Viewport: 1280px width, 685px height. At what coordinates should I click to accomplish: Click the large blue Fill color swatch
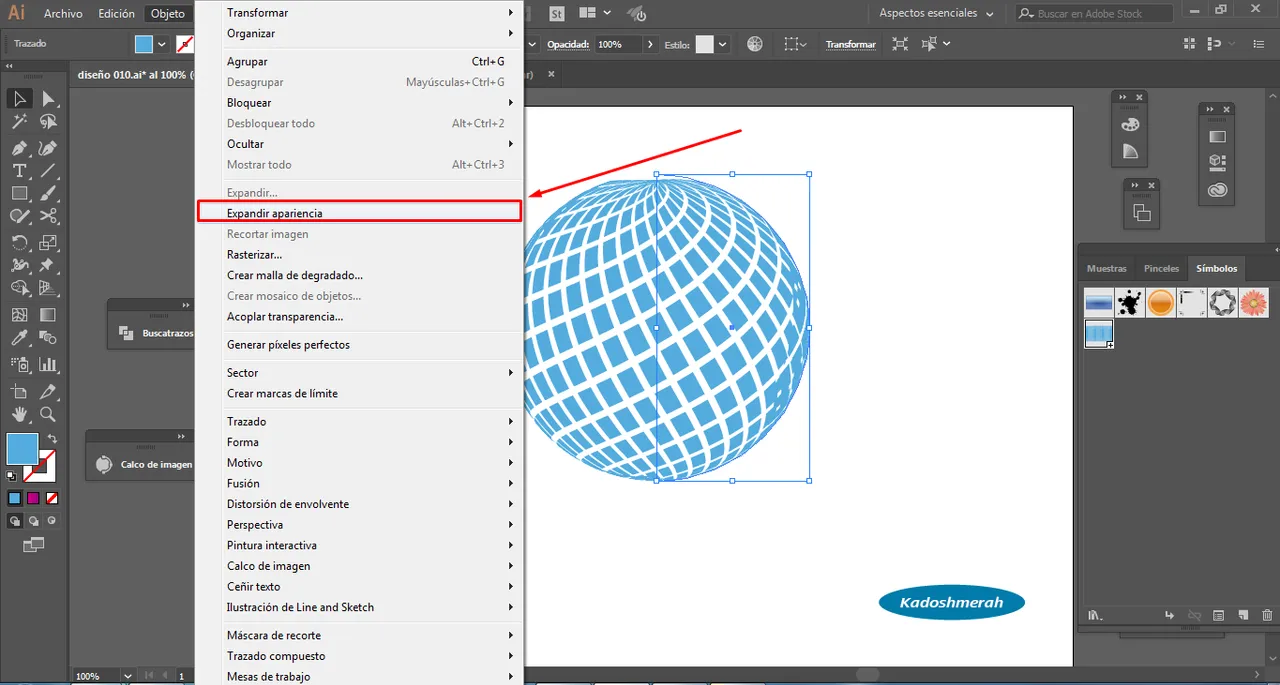(x=22, y=449)
